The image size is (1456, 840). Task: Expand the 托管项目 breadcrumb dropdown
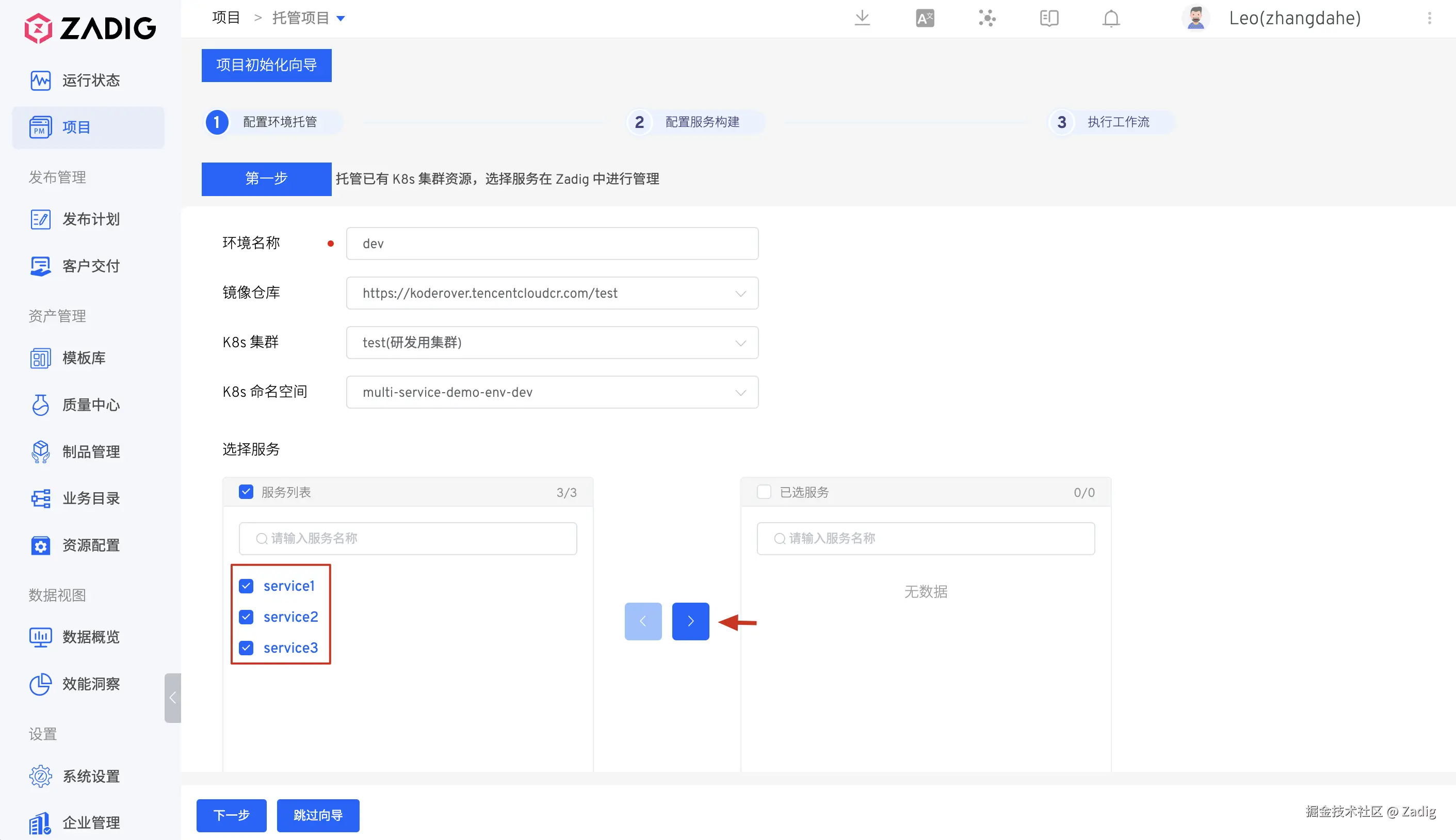tap(341, 19)
